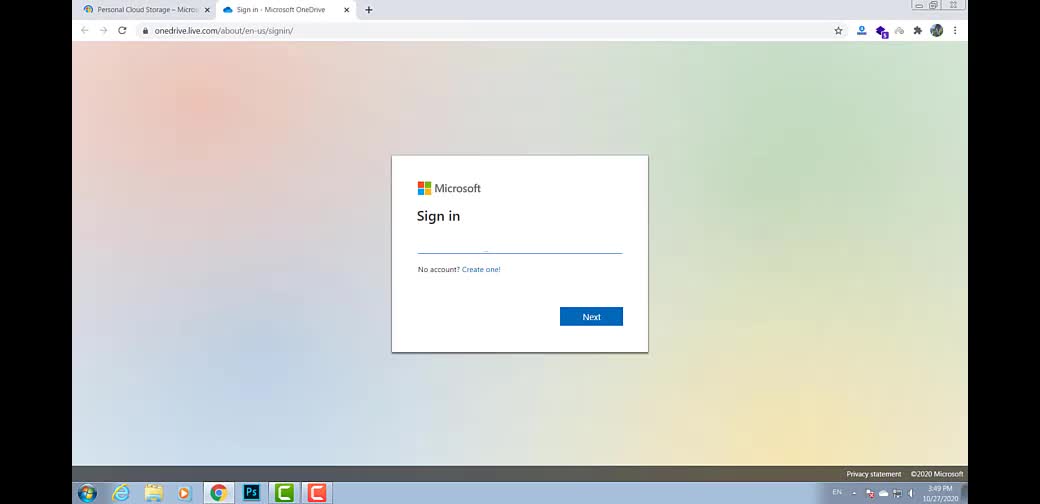Click the Chrome profile avatar

936,31
